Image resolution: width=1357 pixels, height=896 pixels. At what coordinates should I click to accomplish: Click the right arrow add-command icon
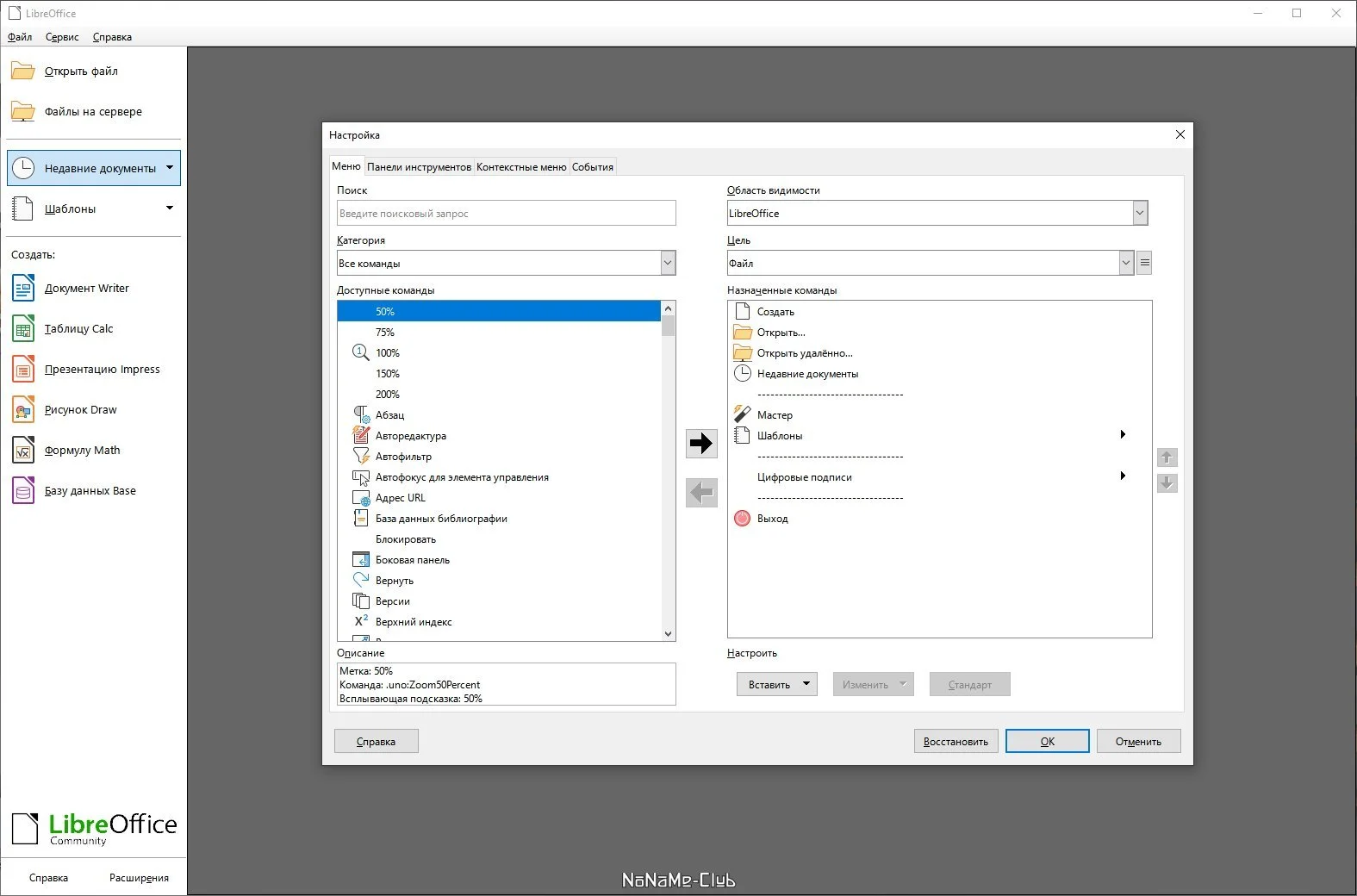click(x=701, y=444)
